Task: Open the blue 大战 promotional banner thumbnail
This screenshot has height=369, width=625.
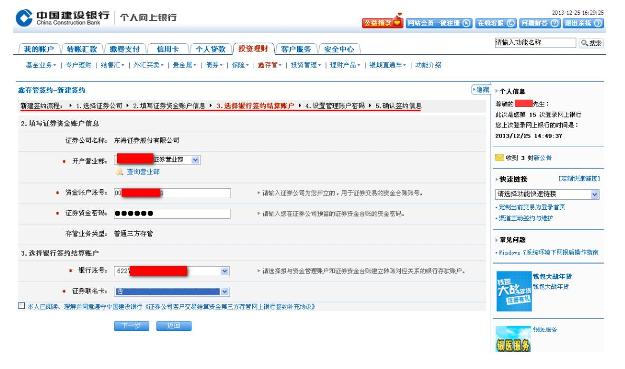Action: pyautogui.click(x=514, y=291)
